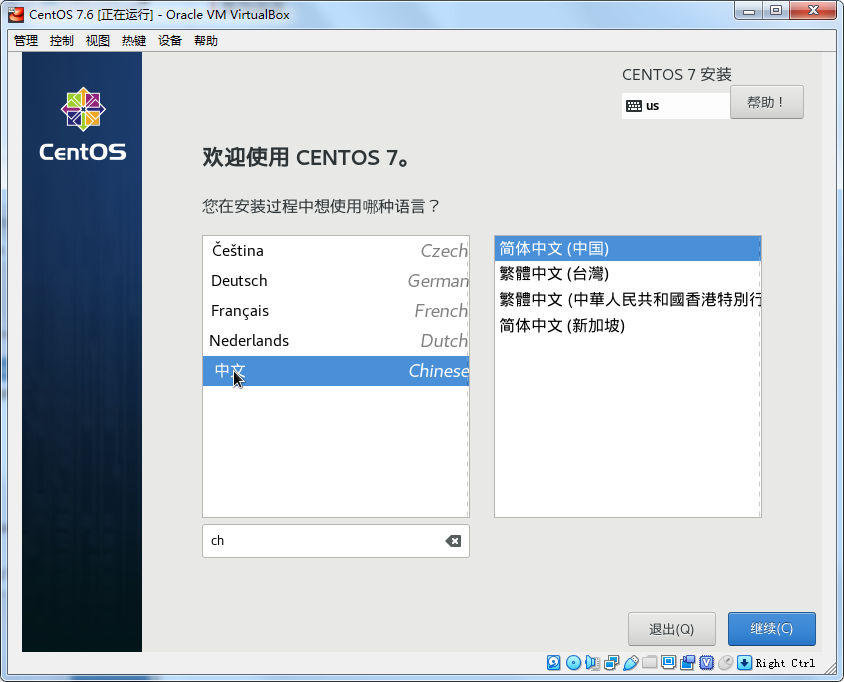This screenshot has height=682, width=844.
Task: Click the 退出(Q) quit button
Action: coord(672,629)
